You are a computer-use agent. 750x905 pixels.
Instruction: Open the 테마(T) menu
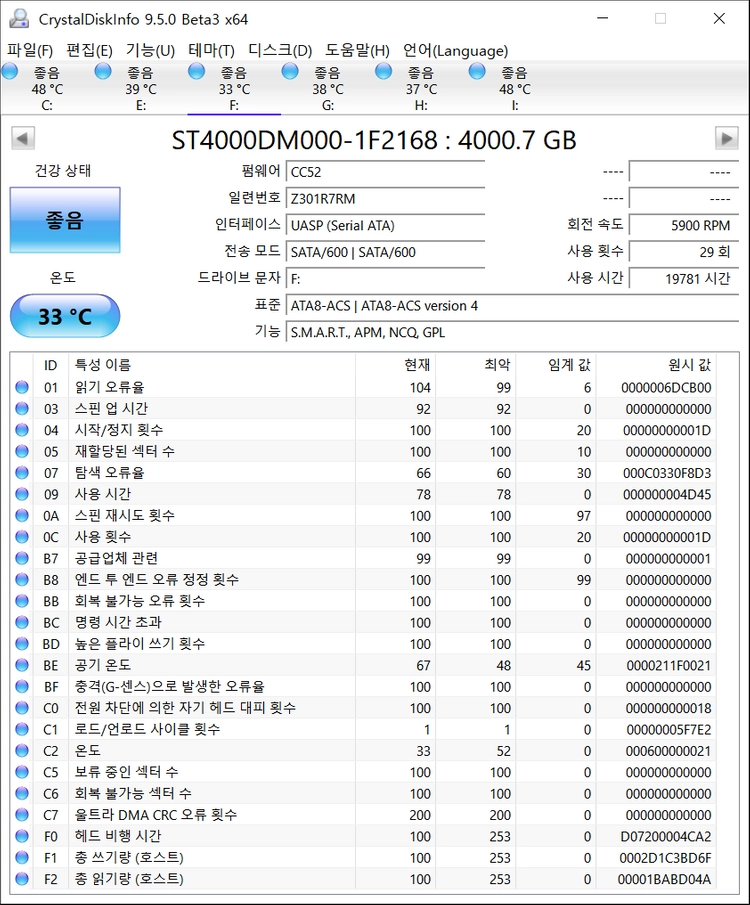click(211, 51)
